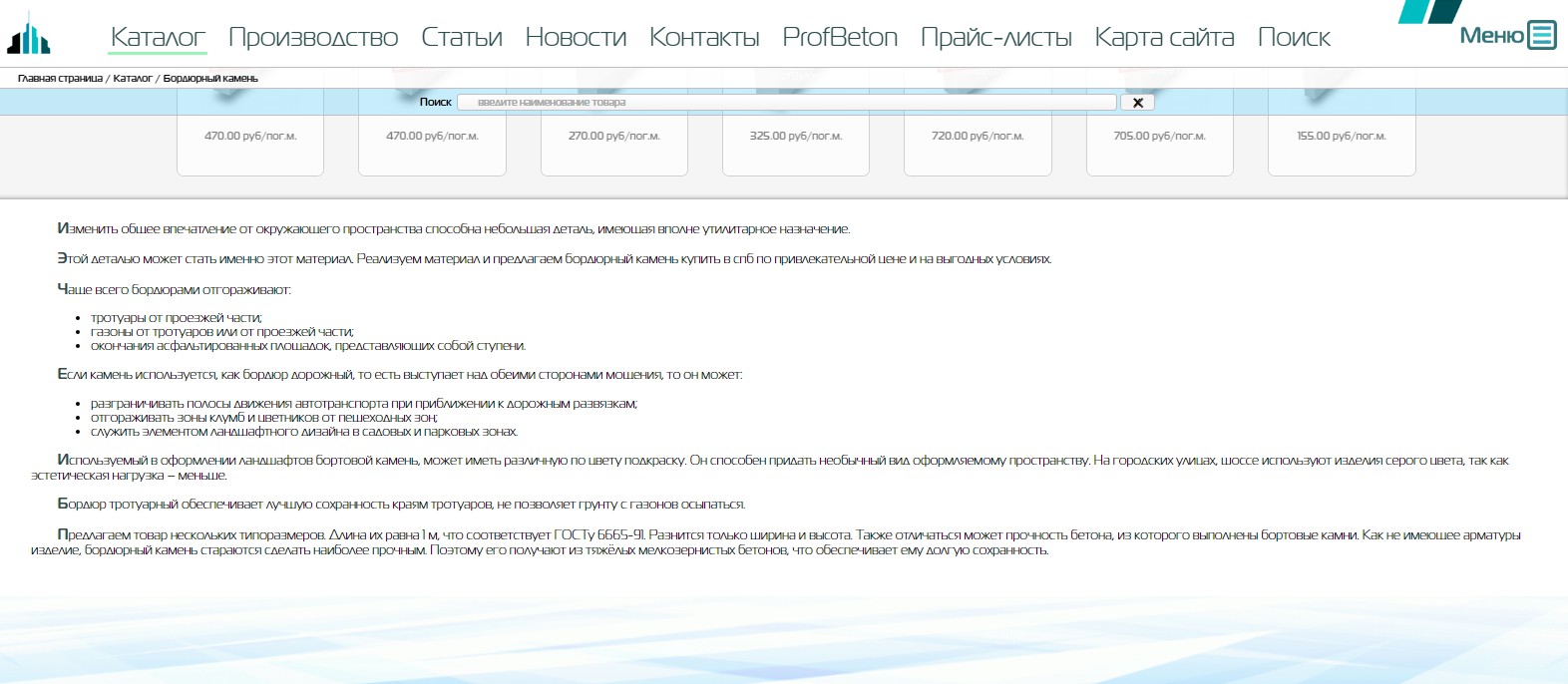This screenshot has height=684, width=1568.
Task: Click paragraph starting 'Этой деталью может стать'
Action: (x=555, y=258)
